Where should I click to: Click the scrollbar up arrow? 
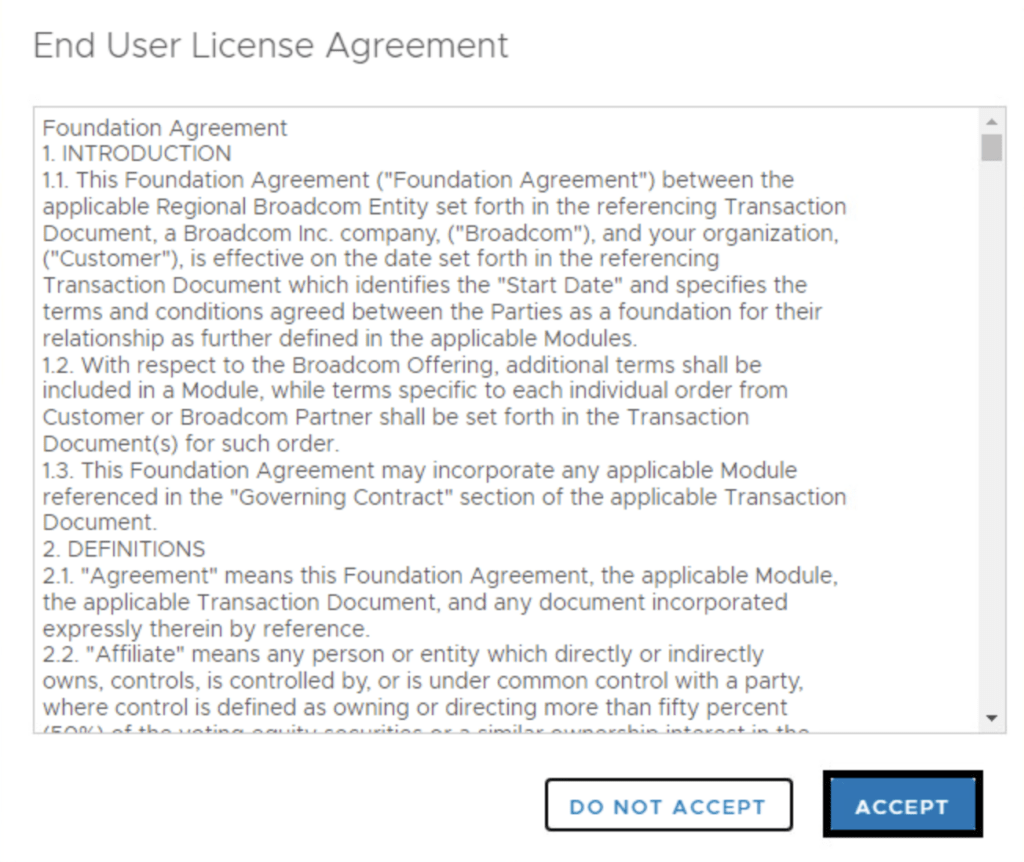point(991,120)
